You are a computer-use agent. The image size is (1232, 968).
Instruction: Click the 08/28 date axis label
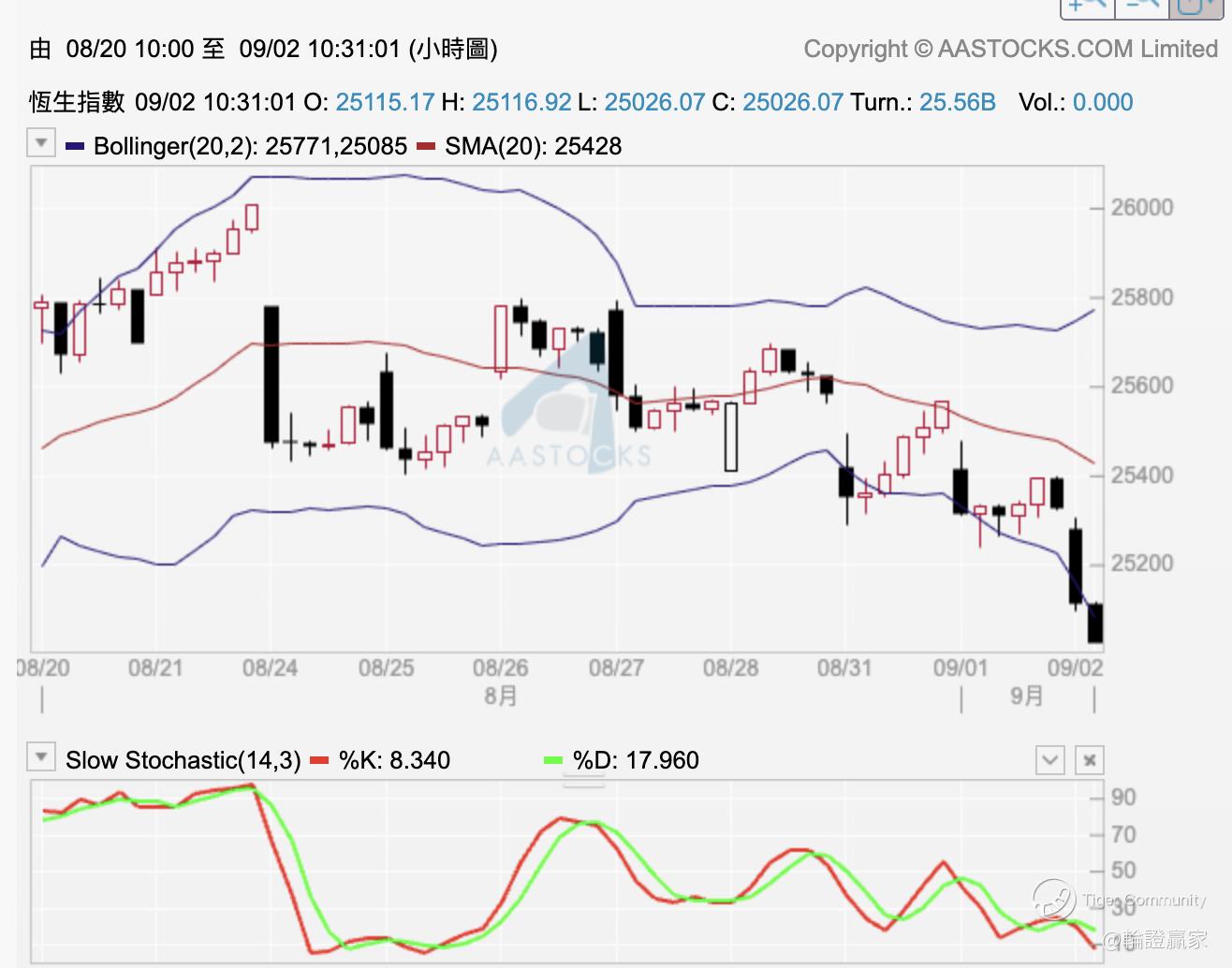tap(730, 668)
